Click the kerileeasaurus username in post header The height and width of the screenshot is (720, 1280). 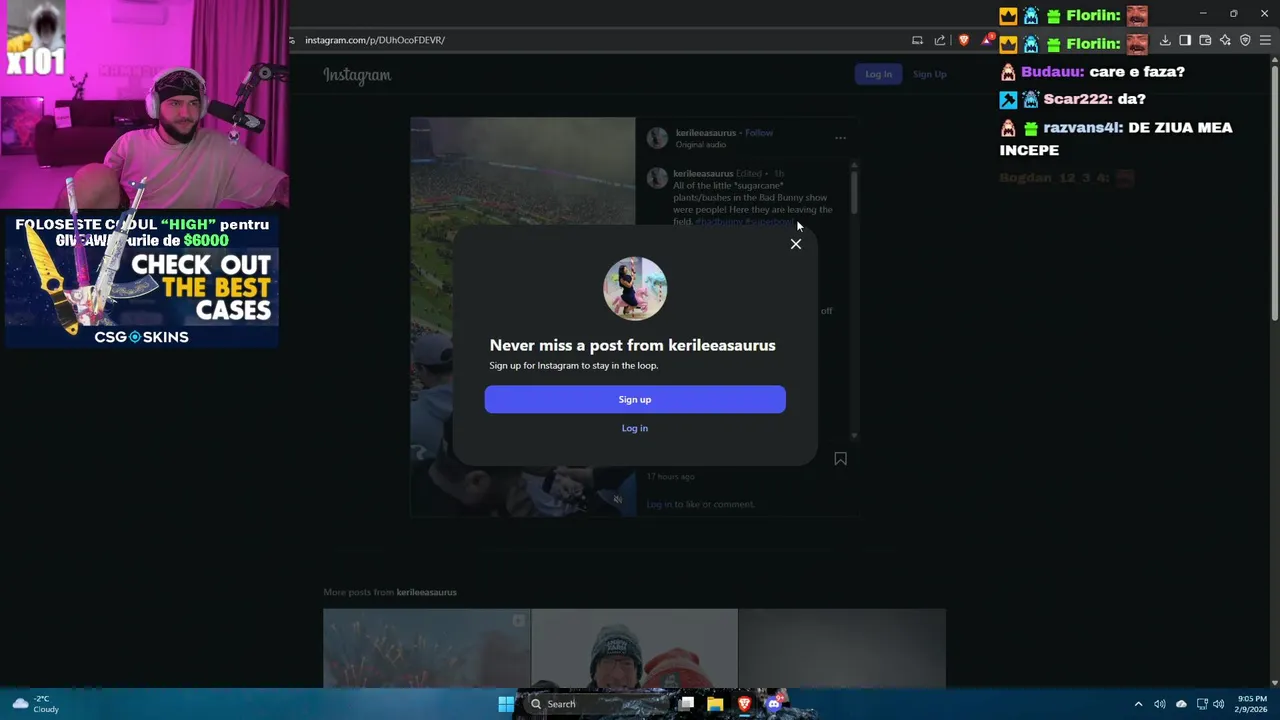[705, 133]
